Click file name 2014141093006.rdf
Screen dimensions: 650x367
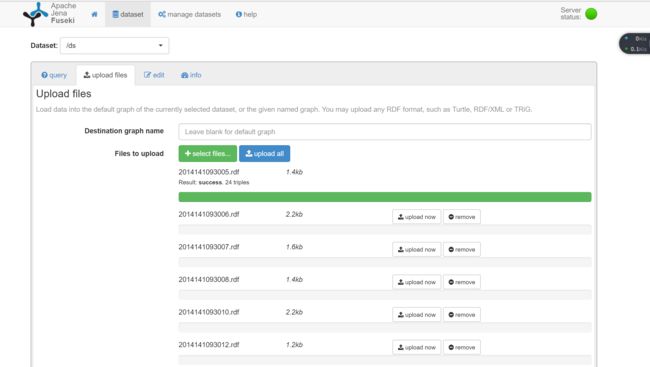coord(209,214)
